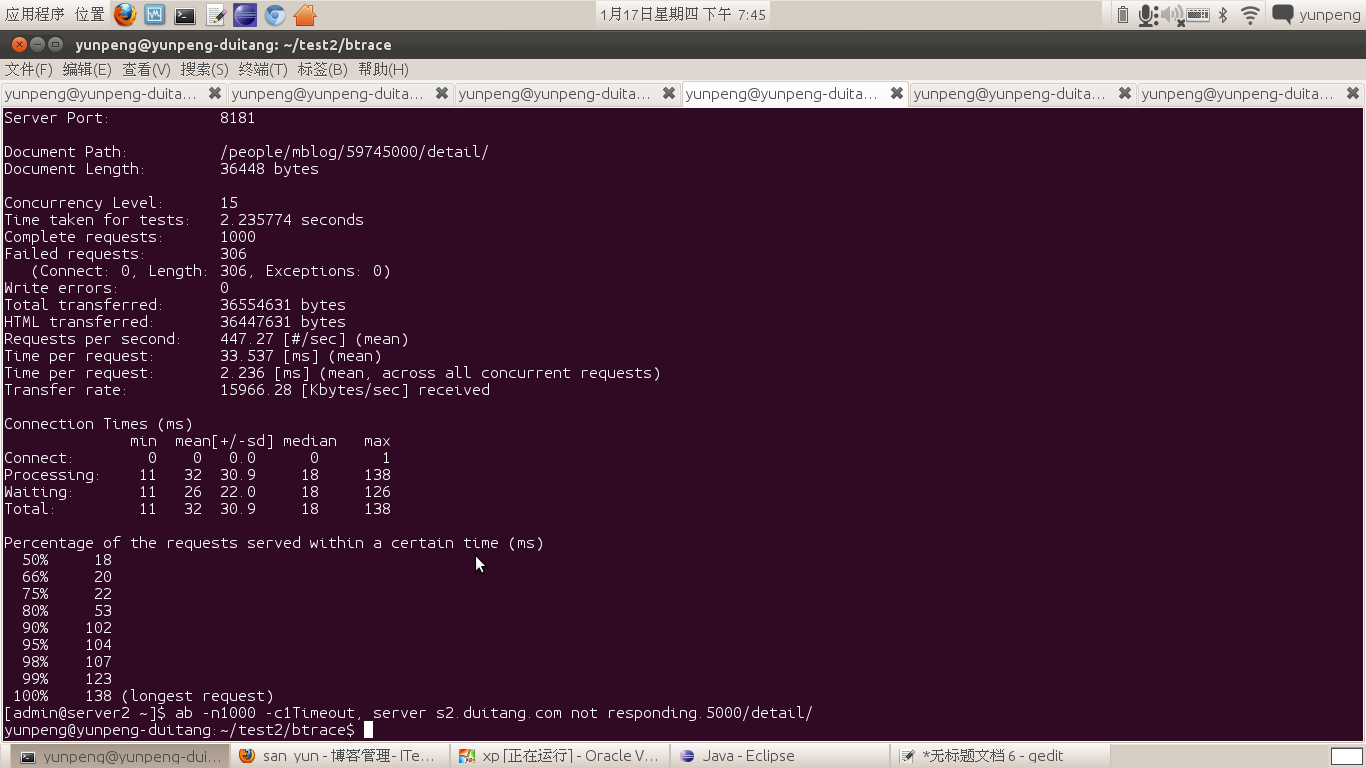1366x768 pixels.
Task: Switch to the fifth terminal tab
Action: (1012, 93)
